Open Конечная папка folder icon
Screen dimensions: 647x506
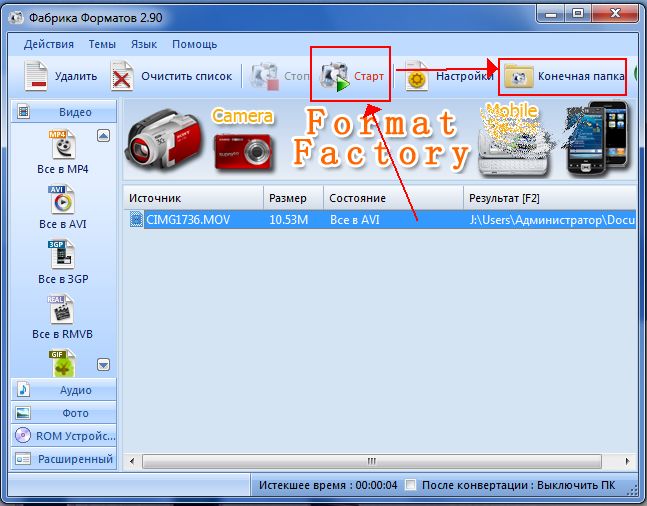pos(519,76)
